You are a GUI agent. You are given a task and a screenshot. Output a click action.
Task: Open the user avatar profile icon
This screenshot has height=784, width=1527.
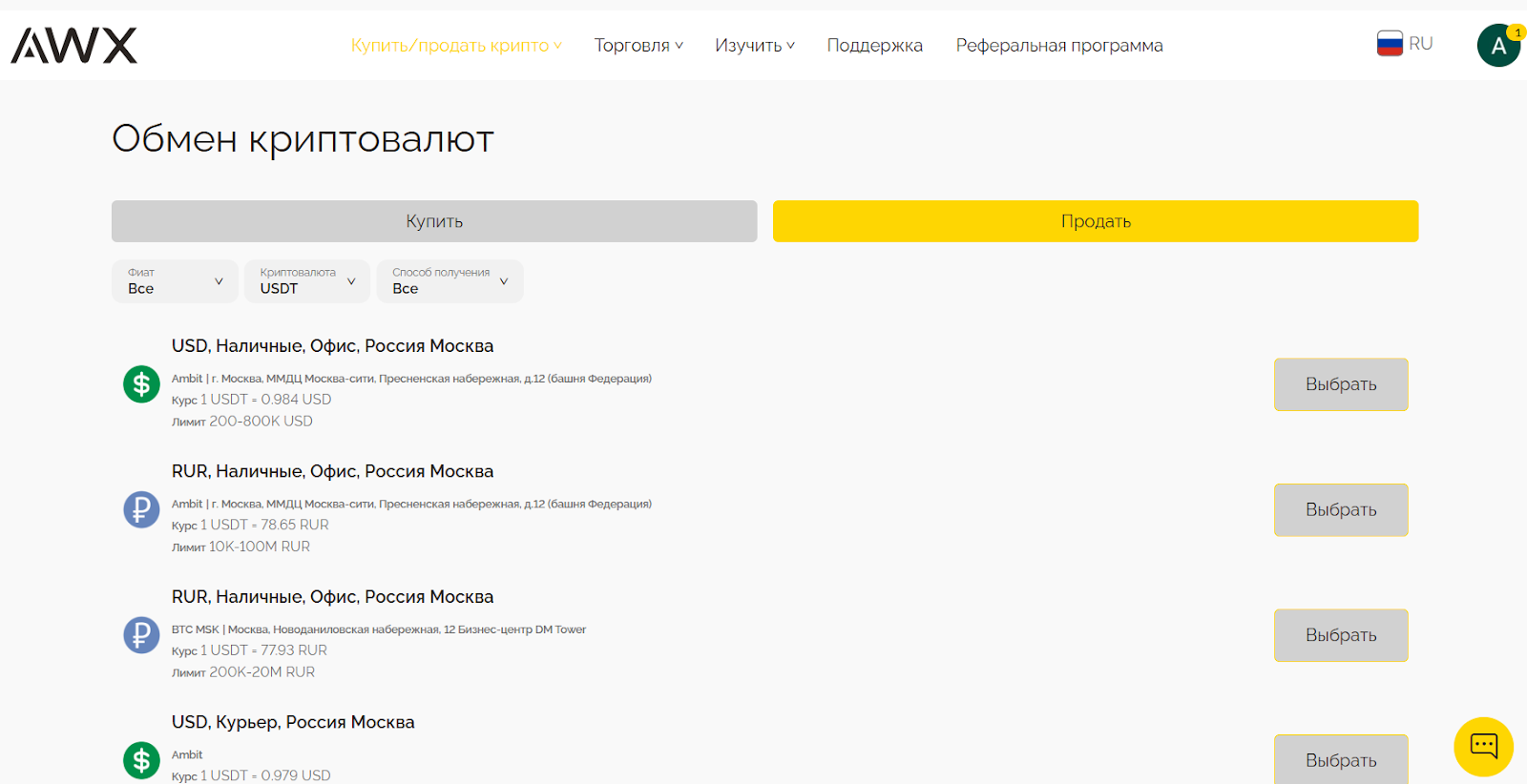[1497, 46]
